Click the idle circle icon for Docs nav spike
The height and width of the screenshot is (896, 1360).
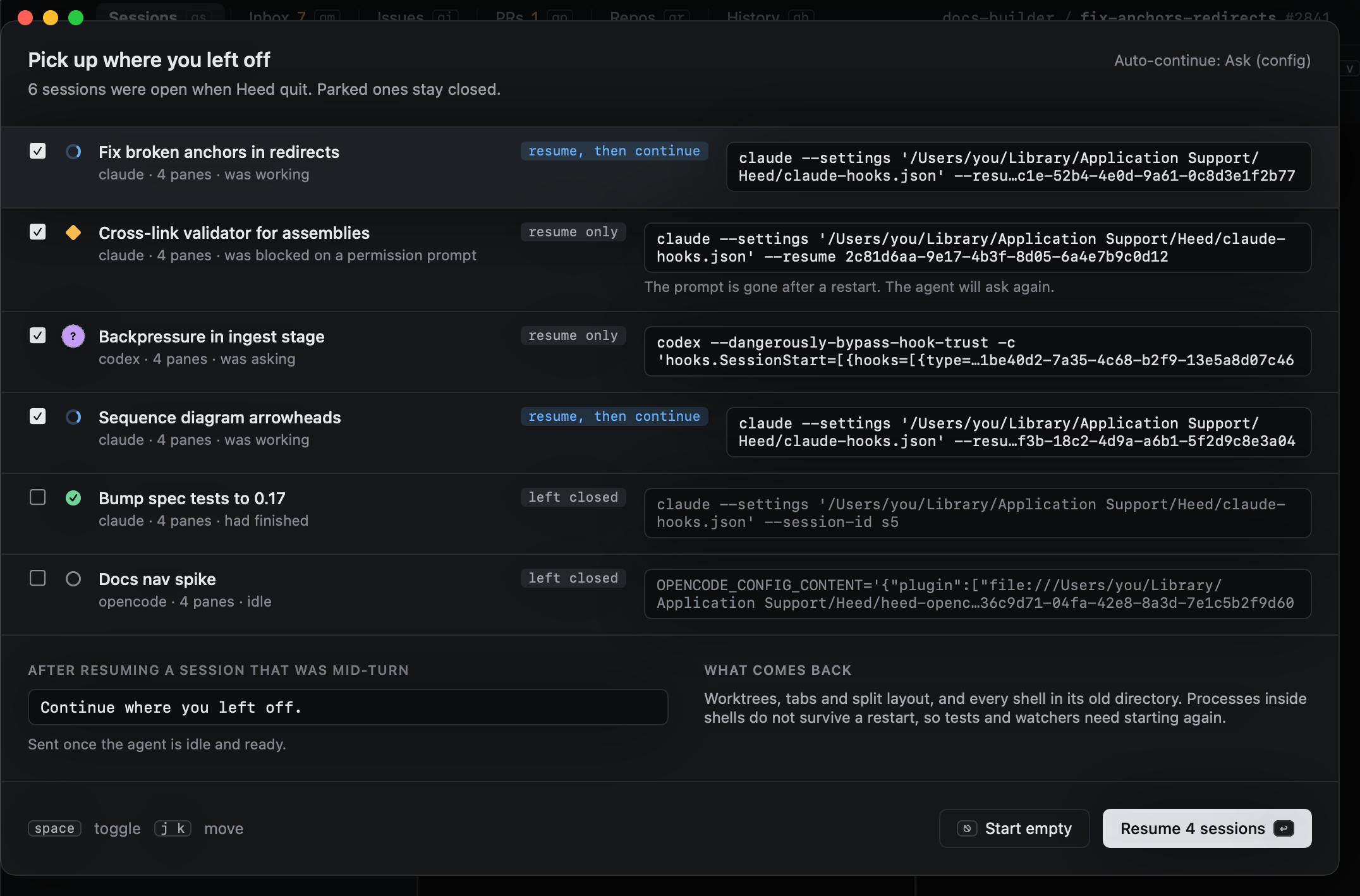click(x=73, y=579)
